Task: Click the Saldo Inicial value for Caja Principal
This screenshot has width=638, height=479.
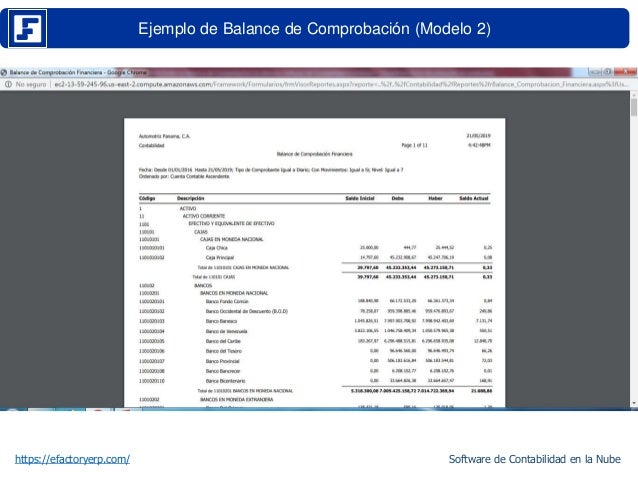Action: click(369, 258)
